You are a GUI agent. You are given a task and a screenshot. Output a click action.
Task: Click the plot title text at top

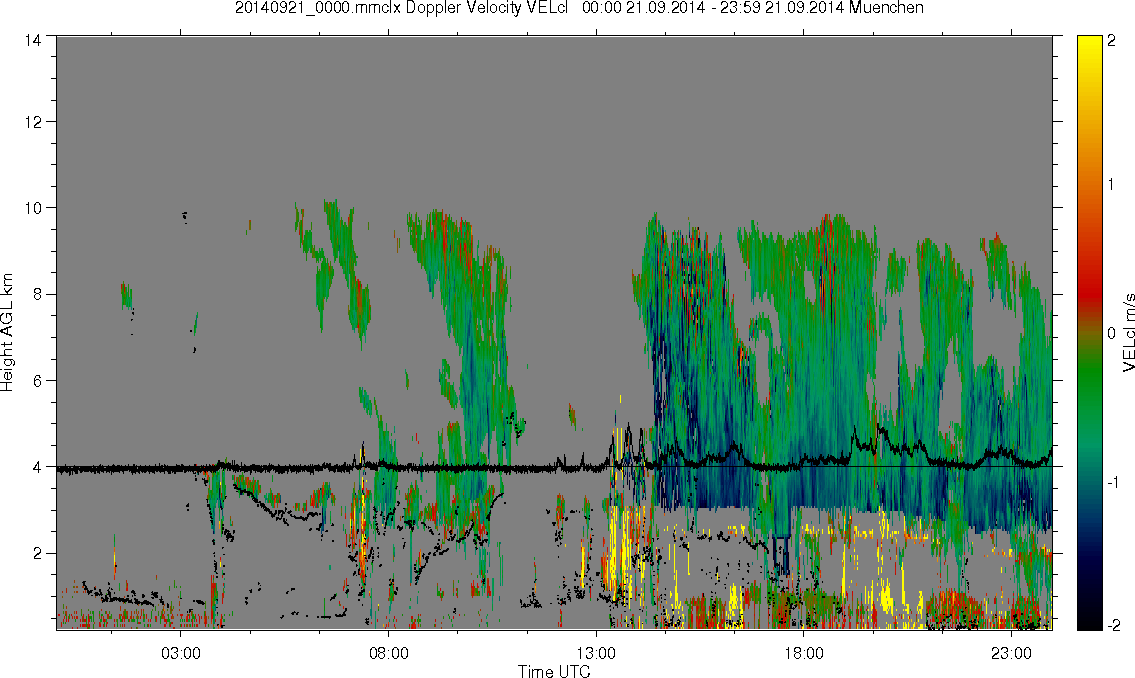coord(579,8)
